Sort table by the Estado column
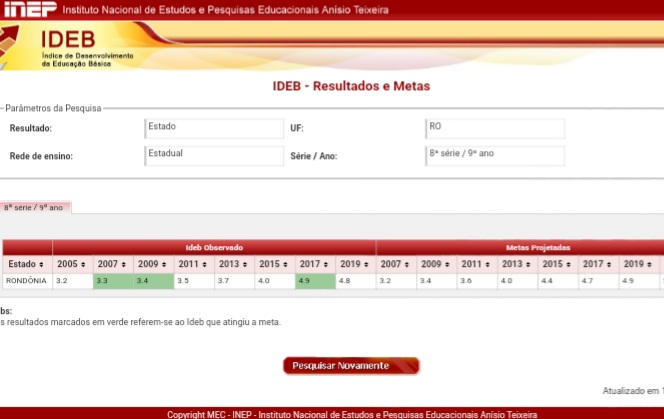The image size is (664, 419). pos(26,264)
